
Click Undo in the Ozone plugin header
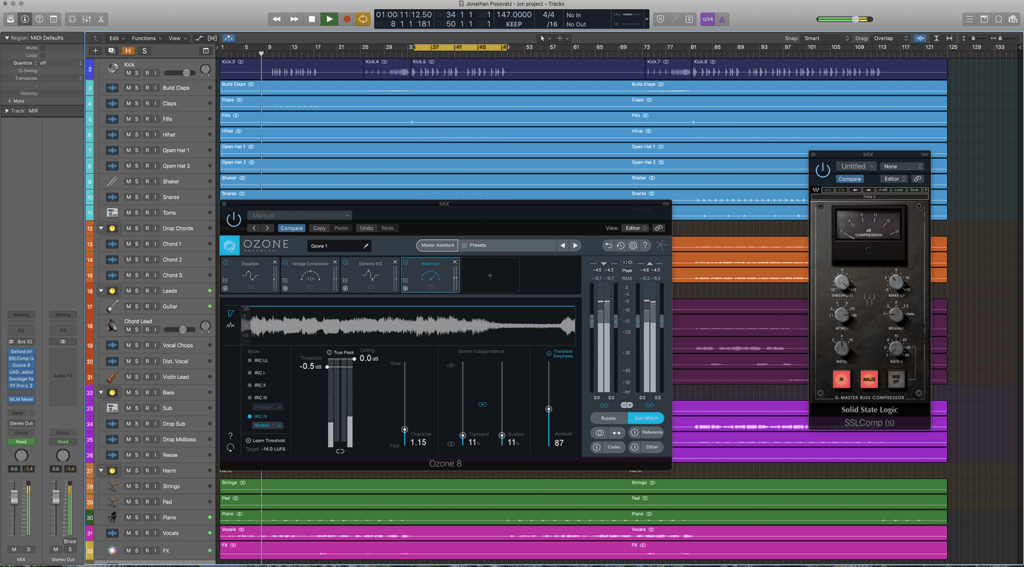(x=366, y=228)
